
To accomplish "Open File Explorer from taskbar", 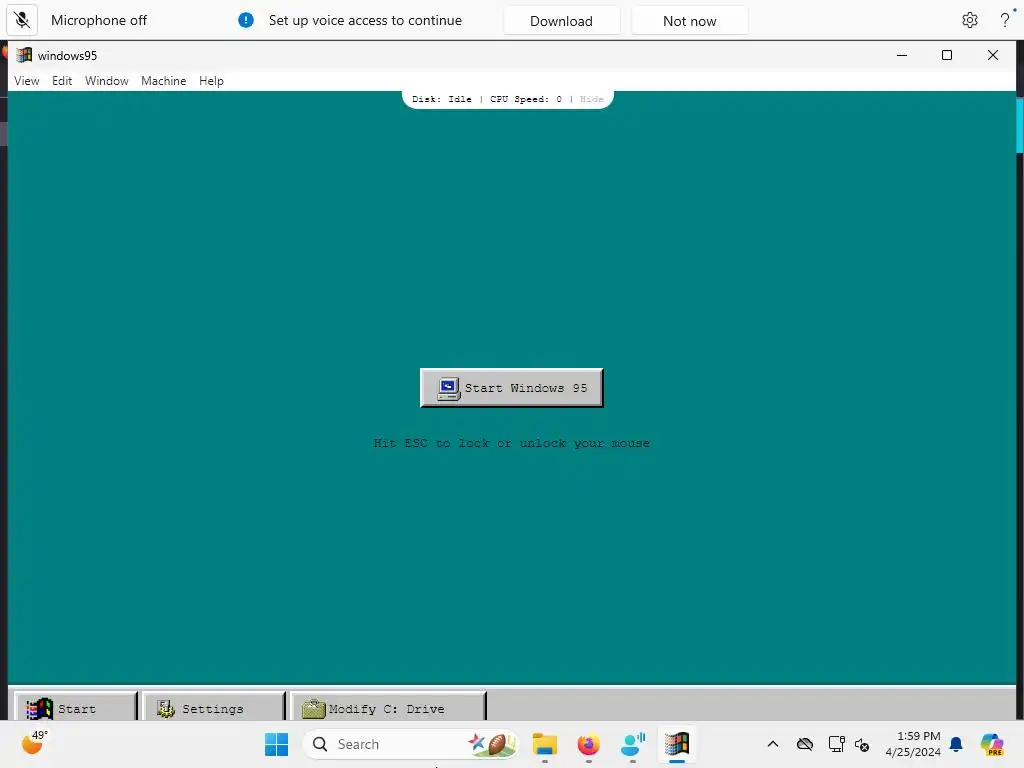I will [545, 744].
